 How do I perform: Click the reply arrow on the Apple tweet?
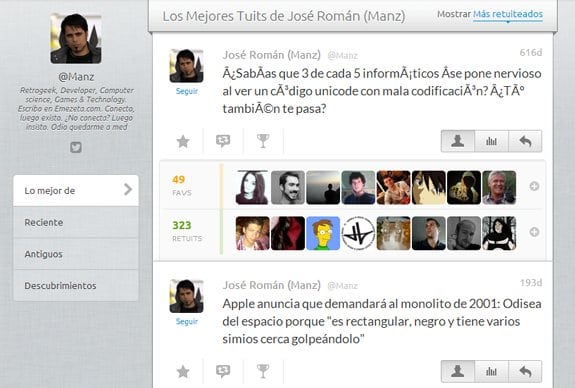pyautogui.click(x=525, y=371)
